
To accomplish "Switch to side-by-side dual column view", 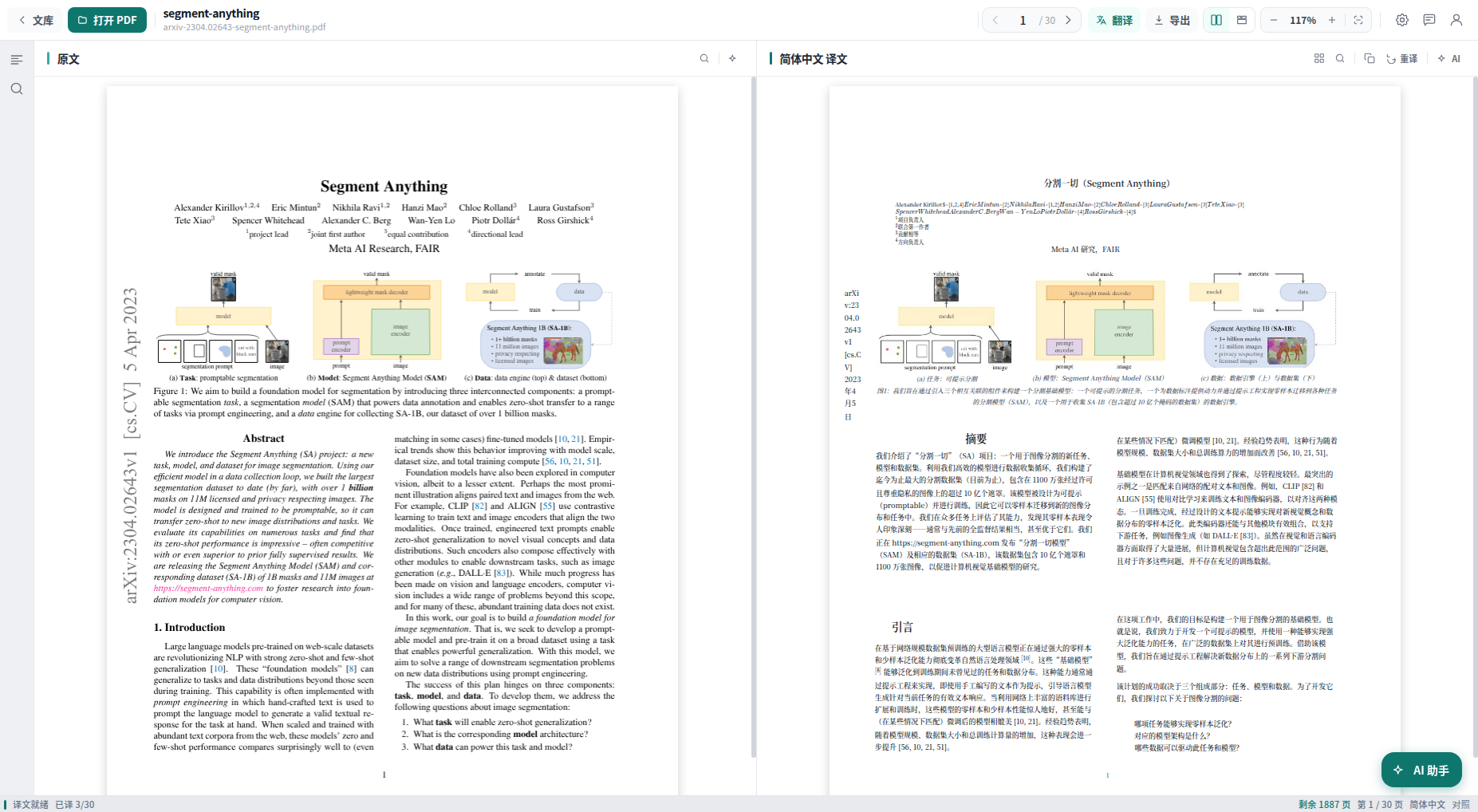I will click(1216, 20).
